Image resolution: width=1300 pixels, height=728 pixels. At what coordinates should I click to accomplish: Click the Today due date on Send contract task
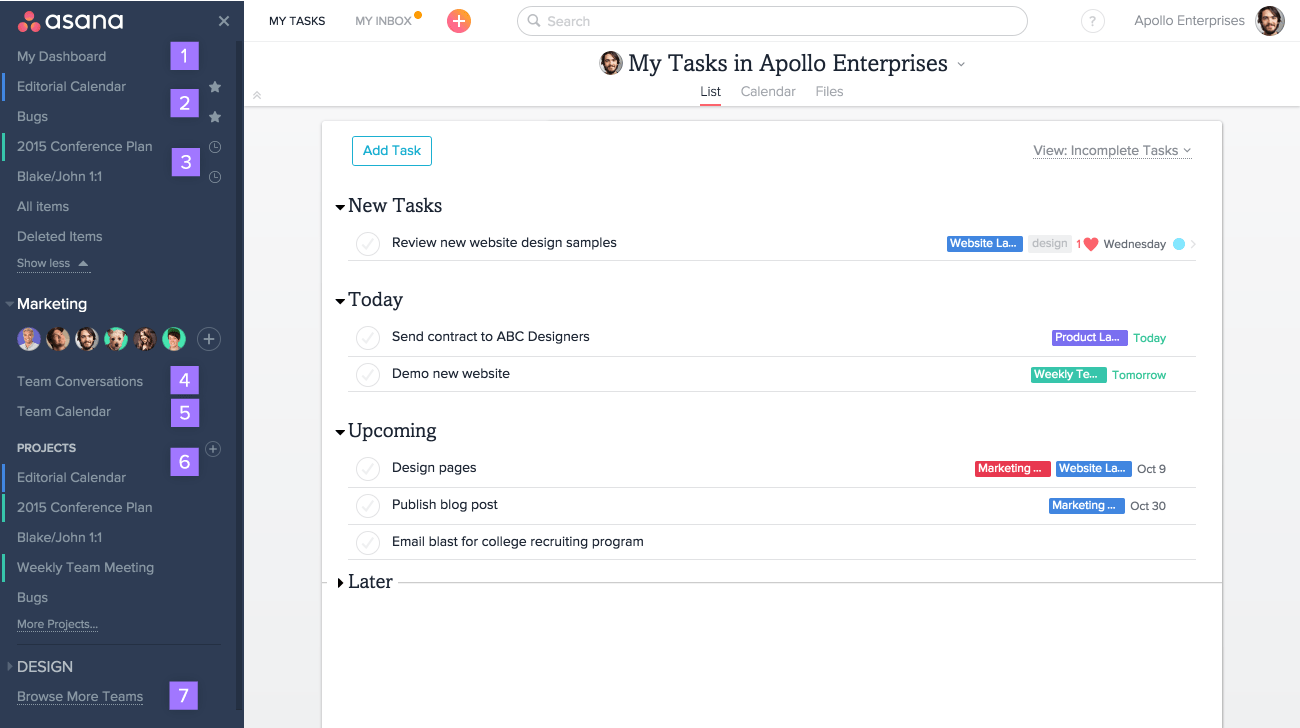coord(1149,338)
